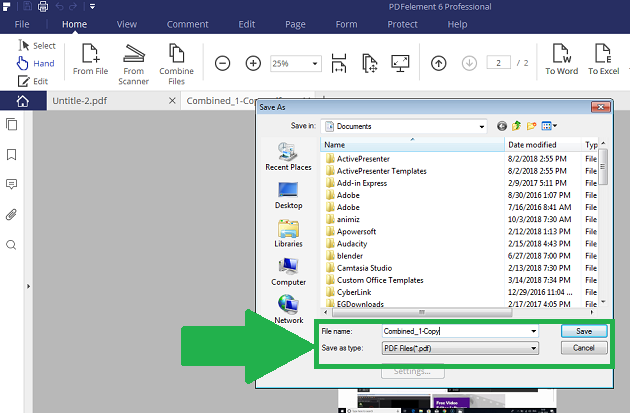Viewport: 630px width, 413px height.
Task: Zoom in with the plus icon
Action: pos(253,63)
